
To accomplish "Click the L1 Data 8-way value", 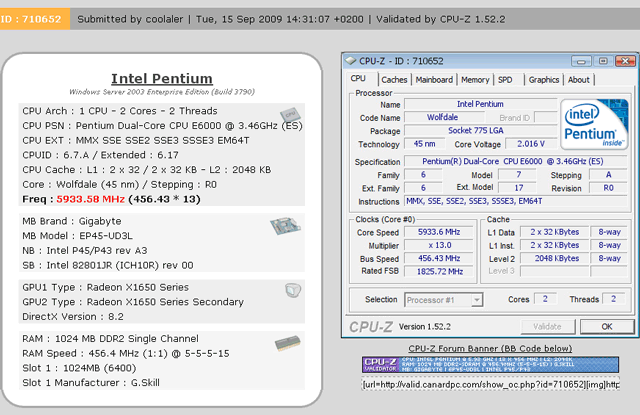I will click(x=609, y=232).
